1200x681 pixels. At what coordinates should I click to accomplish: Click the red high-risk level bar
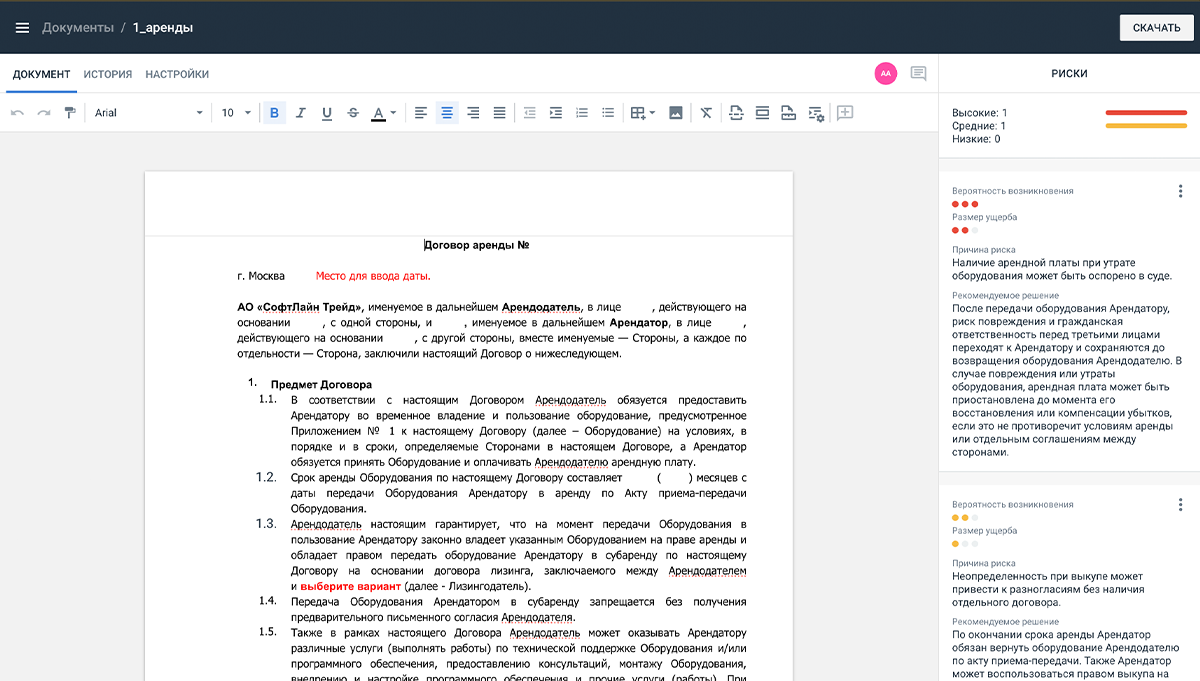click(1146, 113)
